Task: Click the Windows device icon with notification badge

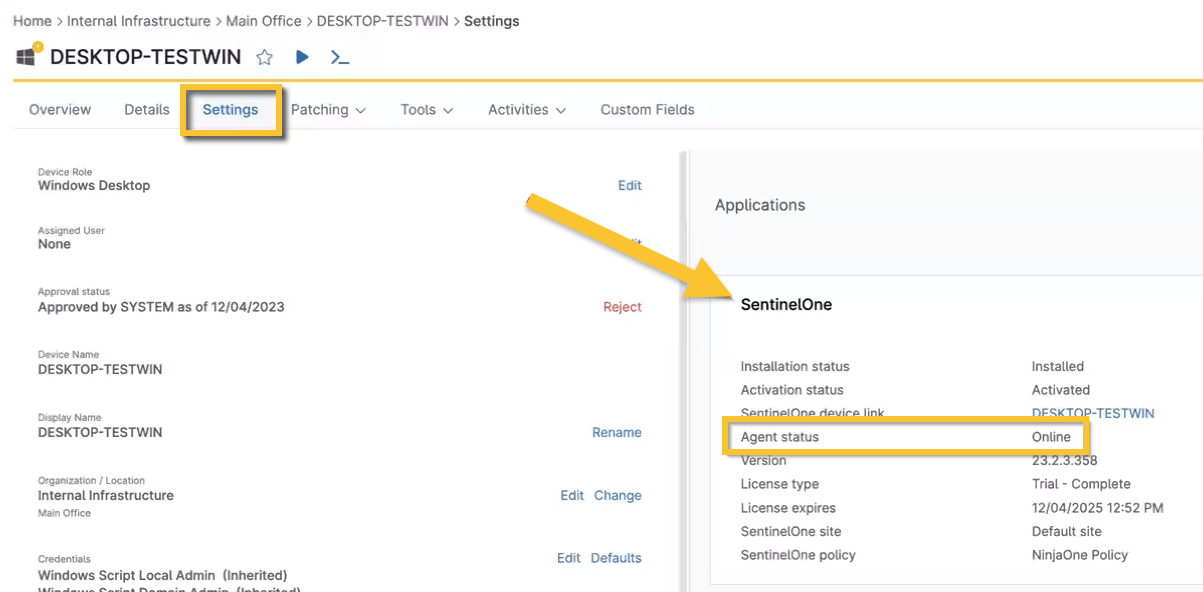Action: pyautogui.click(x=24, y=57)
